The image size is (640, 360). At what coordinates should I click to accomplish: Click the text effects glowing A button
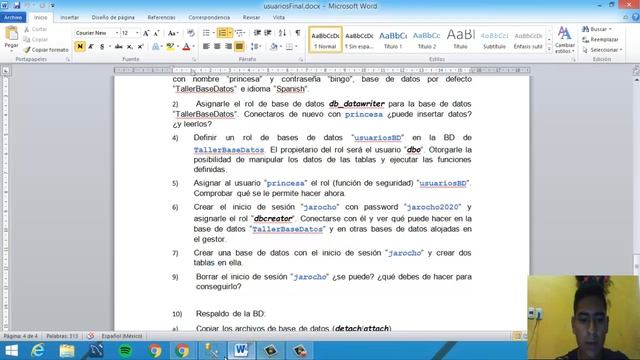pyautogui.click(x=155, y=47)
